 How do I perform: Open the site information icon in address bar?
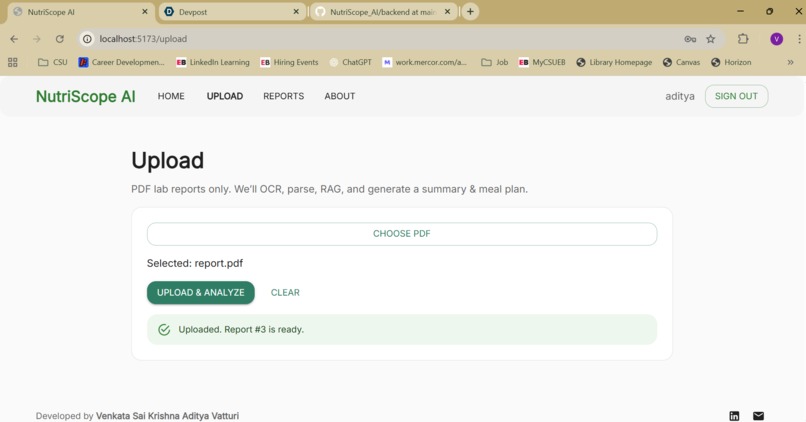click(x=87, y=39)
